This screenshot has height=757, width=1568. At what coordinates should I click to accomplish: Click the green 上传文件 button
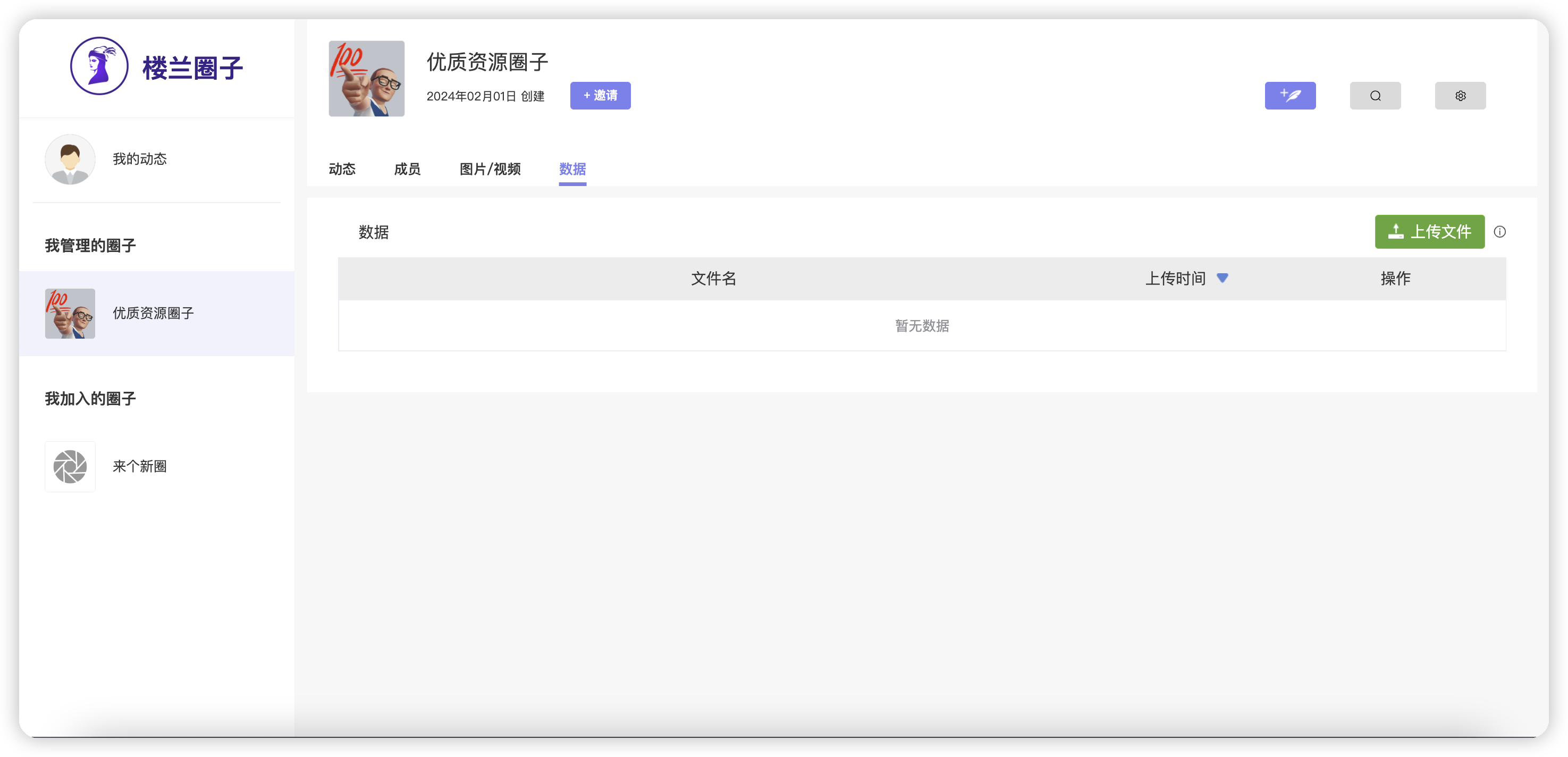1429,231
